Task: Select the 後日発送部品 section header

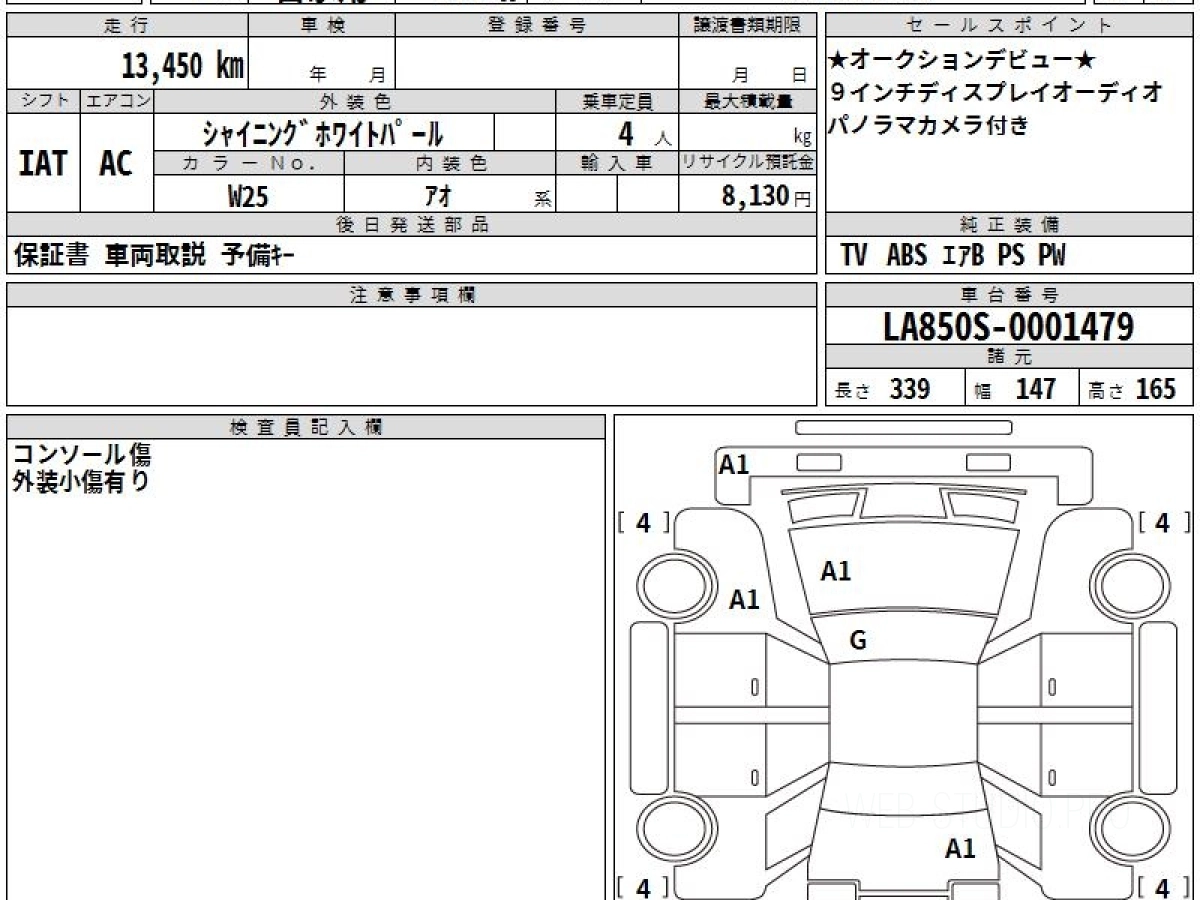Action: coord(412,225)
